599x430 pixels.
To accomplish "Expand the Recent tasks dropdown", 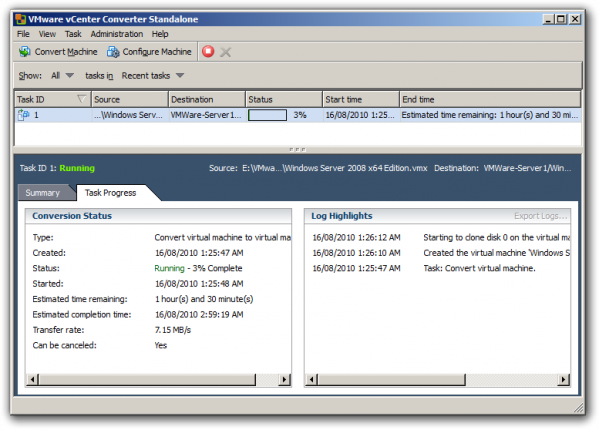I will 153,76.
